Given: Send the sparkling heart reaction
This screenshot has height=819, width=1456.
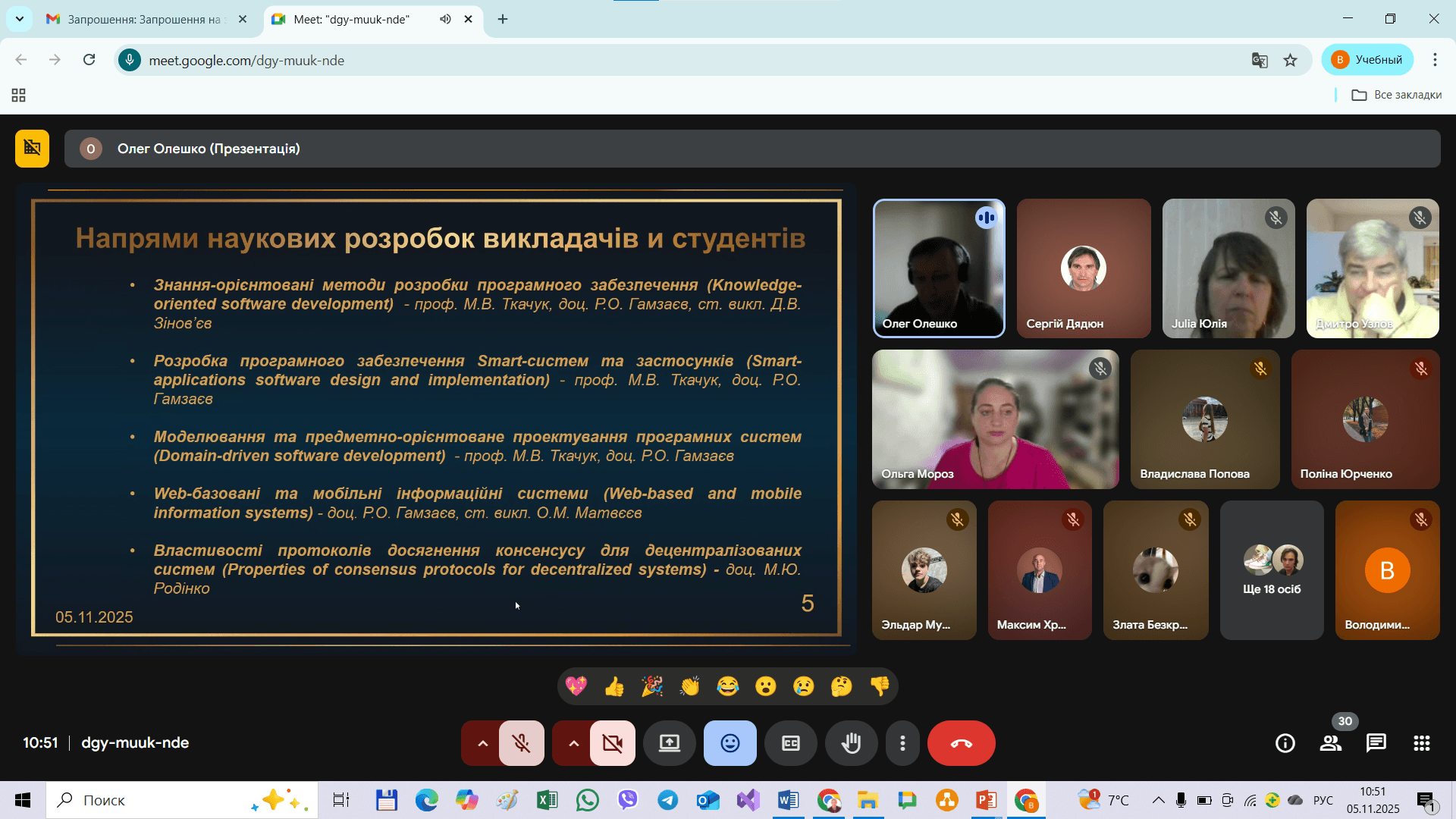Looking at the screenshot, I should point(576,686).
